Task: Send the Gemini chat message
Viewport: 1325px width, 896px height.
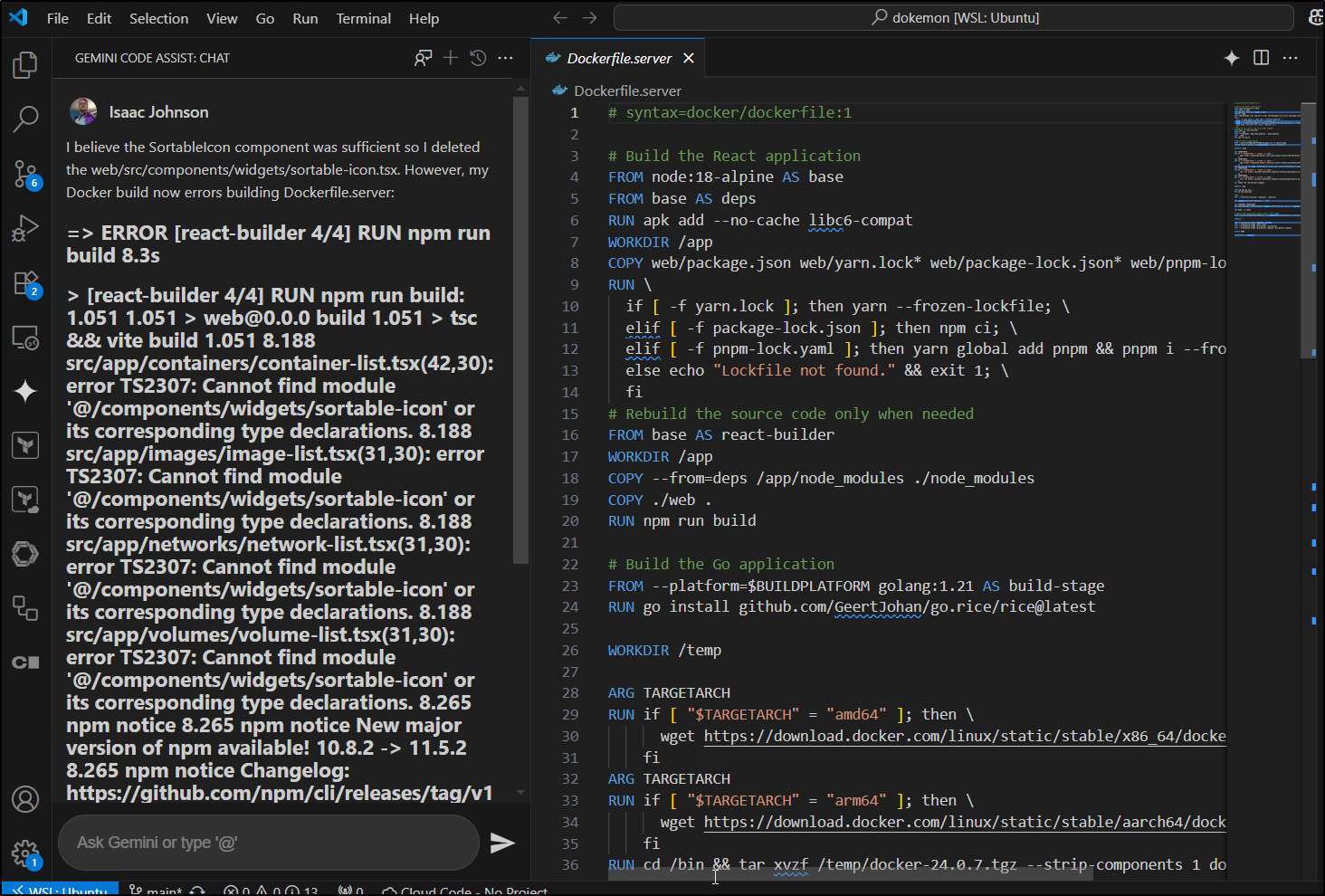Action: tap(502, 844)
